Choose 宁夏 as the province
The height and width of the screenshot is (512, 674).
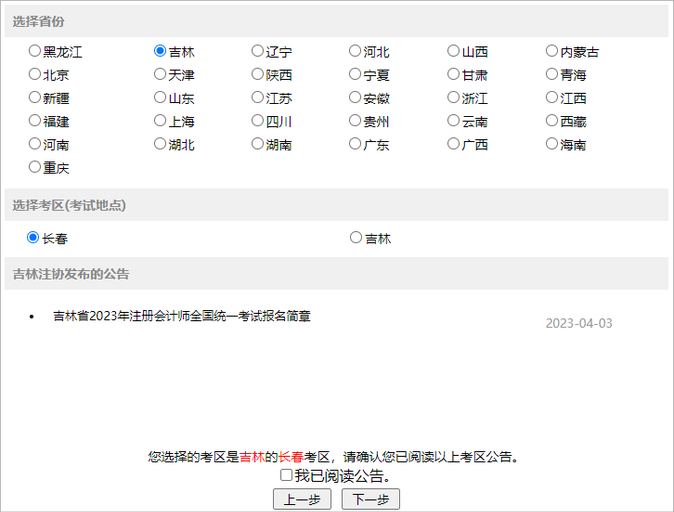pyautogui.click(x=356, y=74)
